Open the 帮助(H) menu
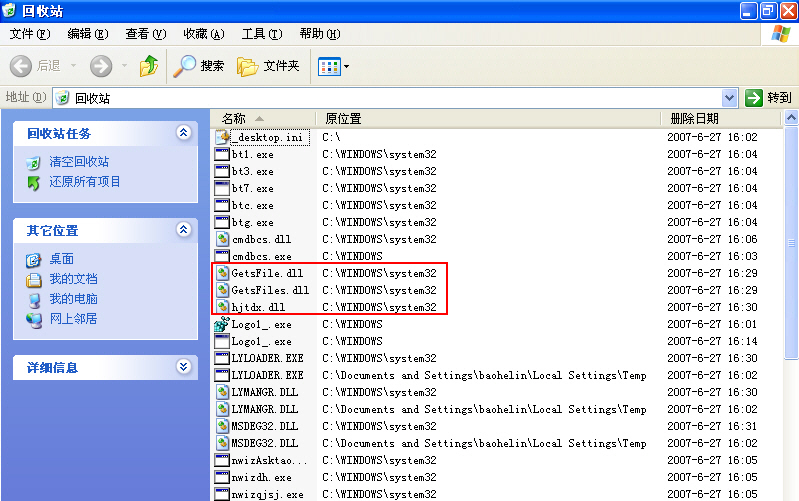Screen dimensions: 799x501 point(320,34)
